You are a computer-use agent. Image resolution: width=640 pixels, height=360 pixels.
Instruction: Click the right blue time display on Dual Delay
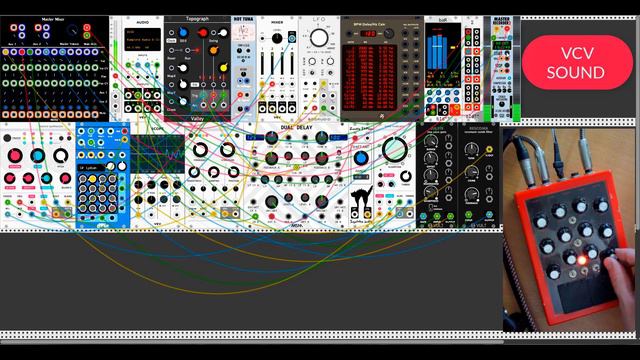tap(338, 138)
